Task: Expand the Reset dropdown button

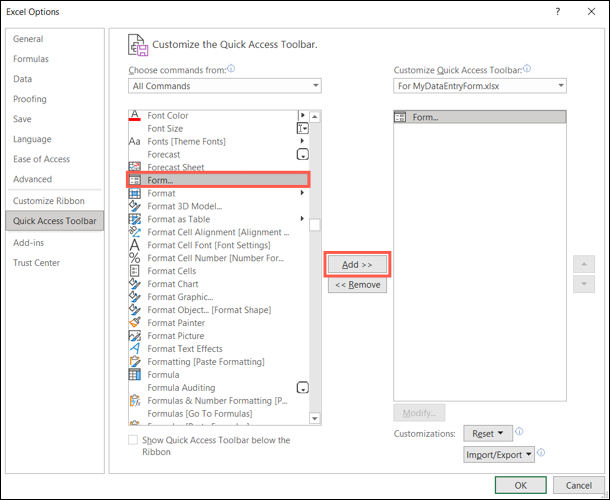Action: (x=488, y=433)
